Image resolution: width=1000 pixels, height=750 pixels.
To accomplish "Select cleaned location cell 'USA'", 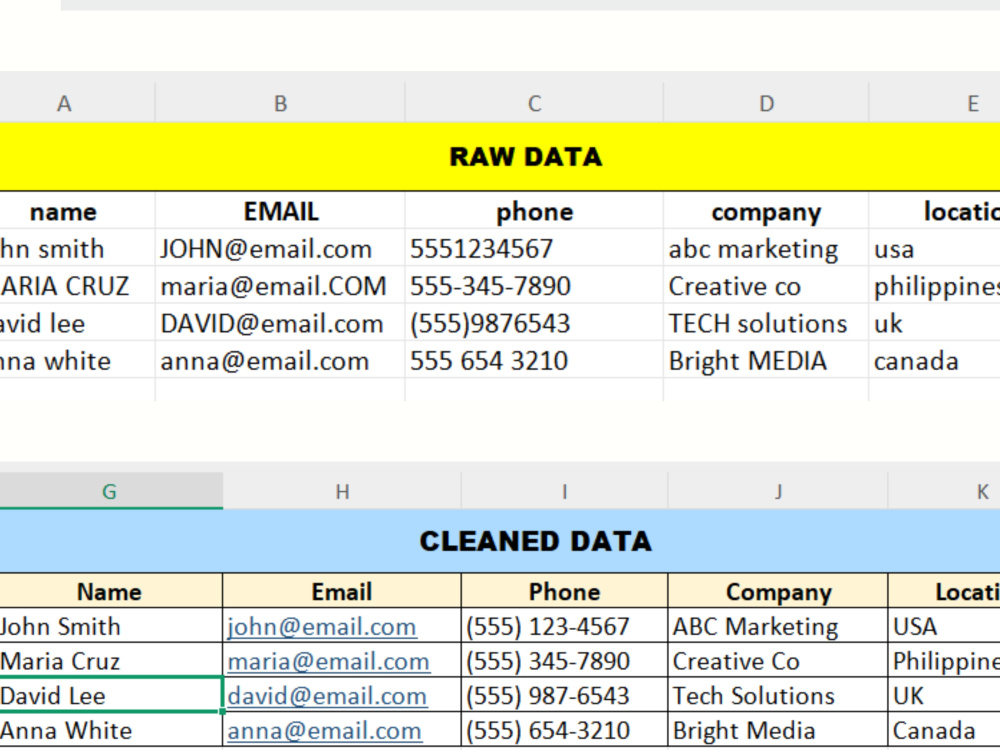I will pos(944,626).
